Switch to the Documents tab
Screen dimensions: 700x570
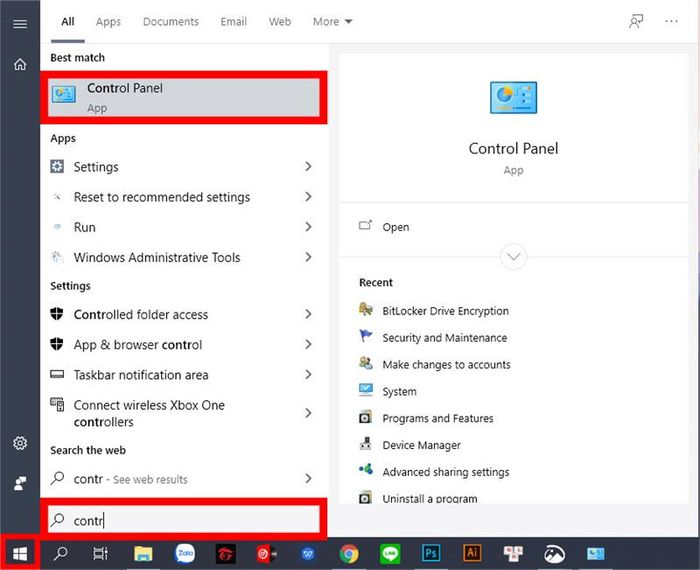pos(170,21)
